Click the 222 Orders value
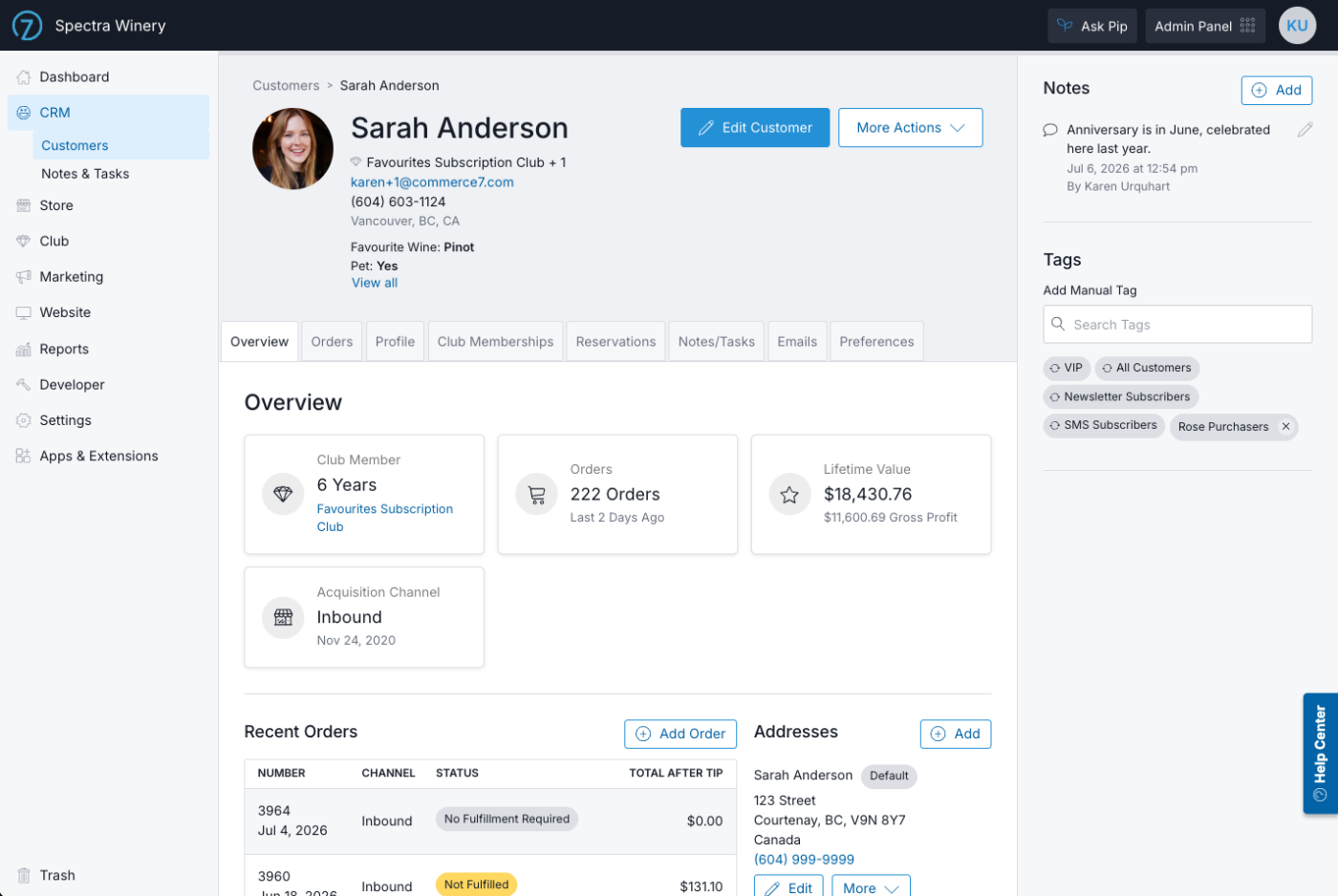The image size is (1338, 896). coord(615,495)
